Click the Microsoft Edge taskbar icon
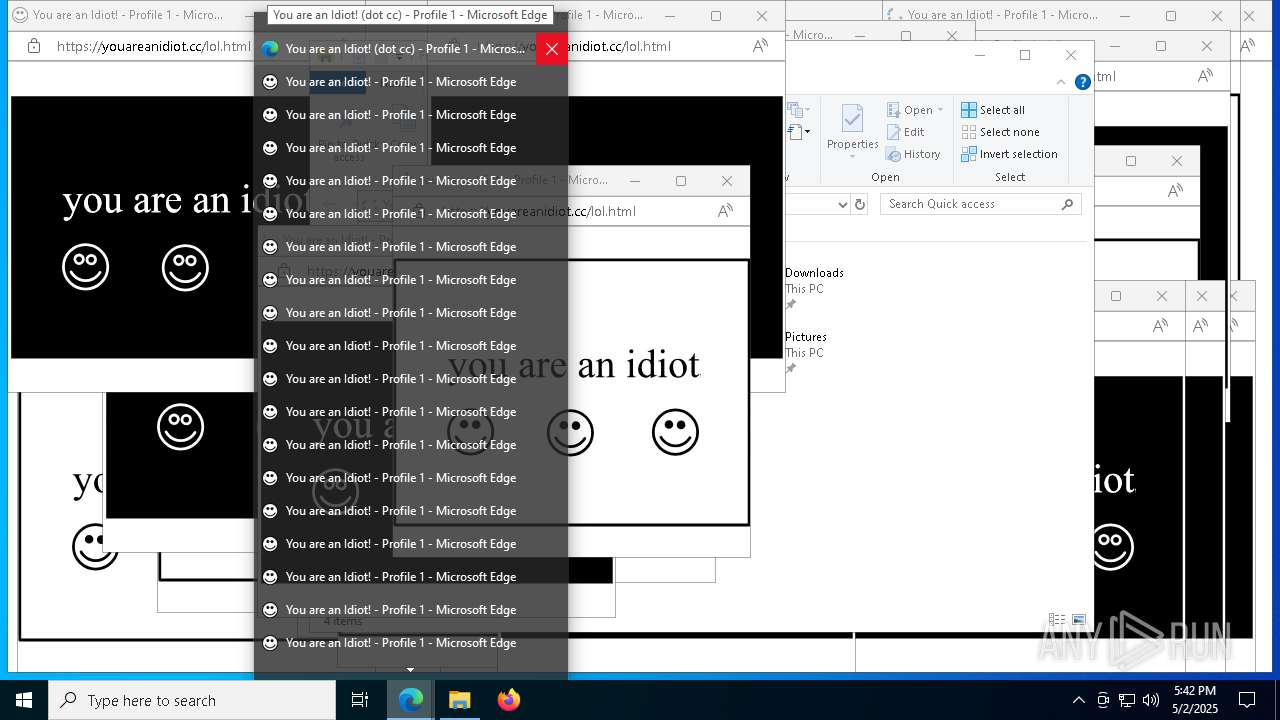The height and width of the screenshot is (720, 1280). (x=411, y=700)
